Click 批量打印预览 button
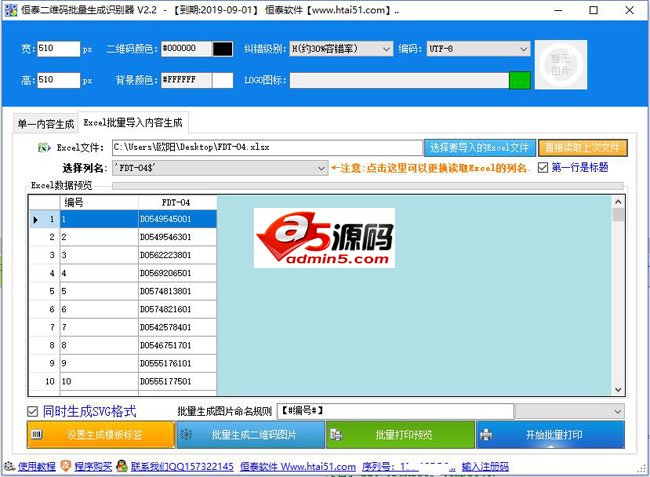650x477 pixels. click(x=400, y=435)
